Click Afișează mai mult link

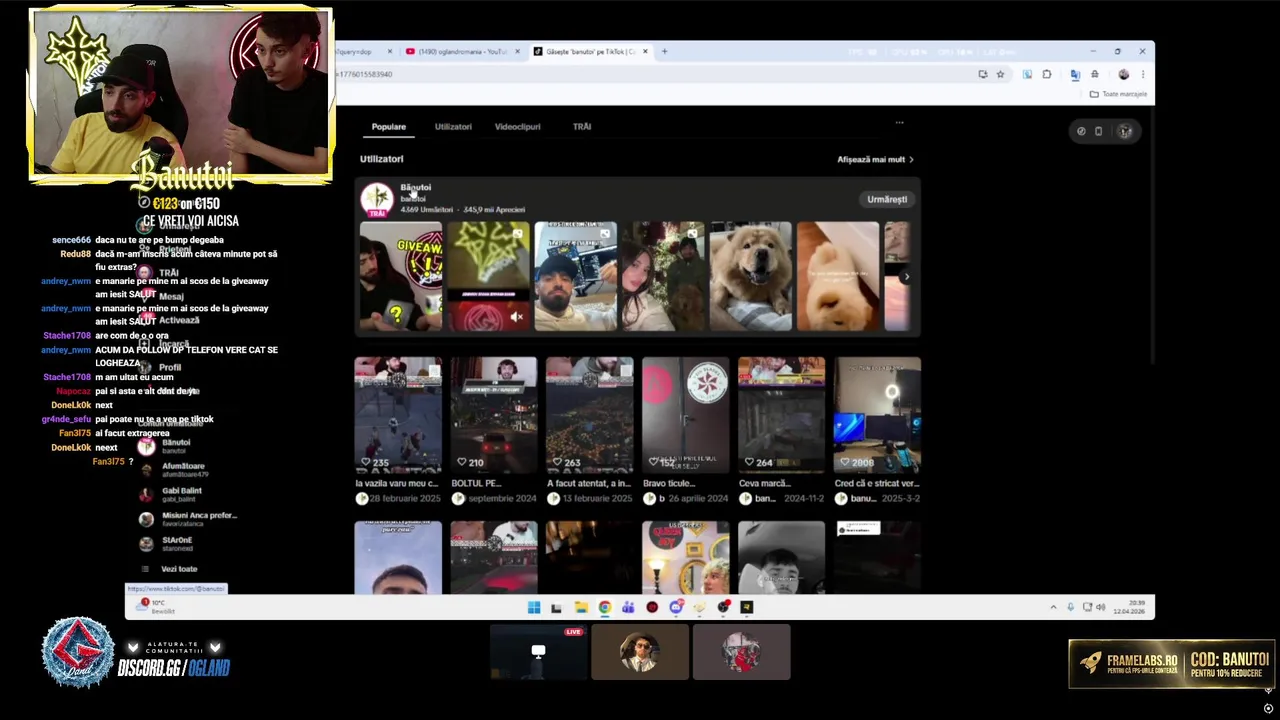[875, 159]
